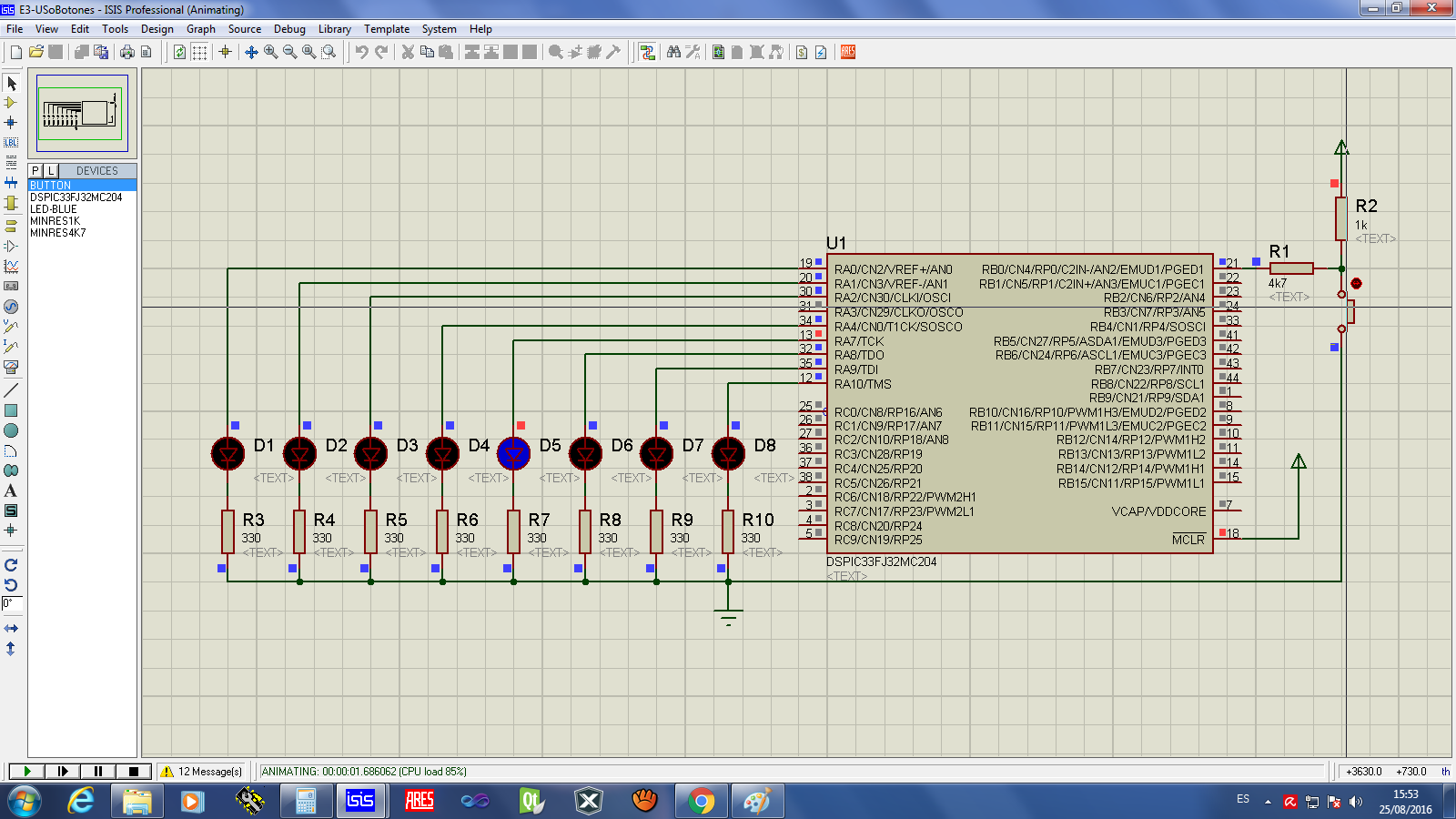Viewport: 1456px width, 819px height.
Task: Choose the 2D text tool
Action: 11,490
